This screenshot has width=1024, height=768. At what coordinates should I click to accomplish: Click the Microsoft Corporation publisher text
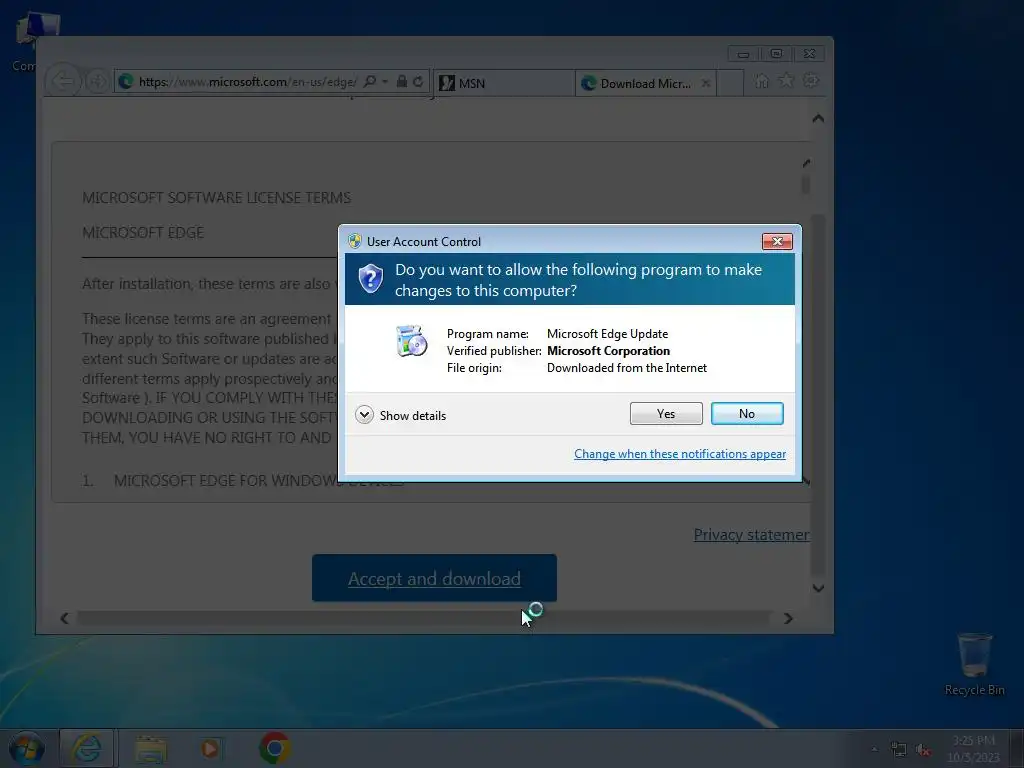[608, 351]
